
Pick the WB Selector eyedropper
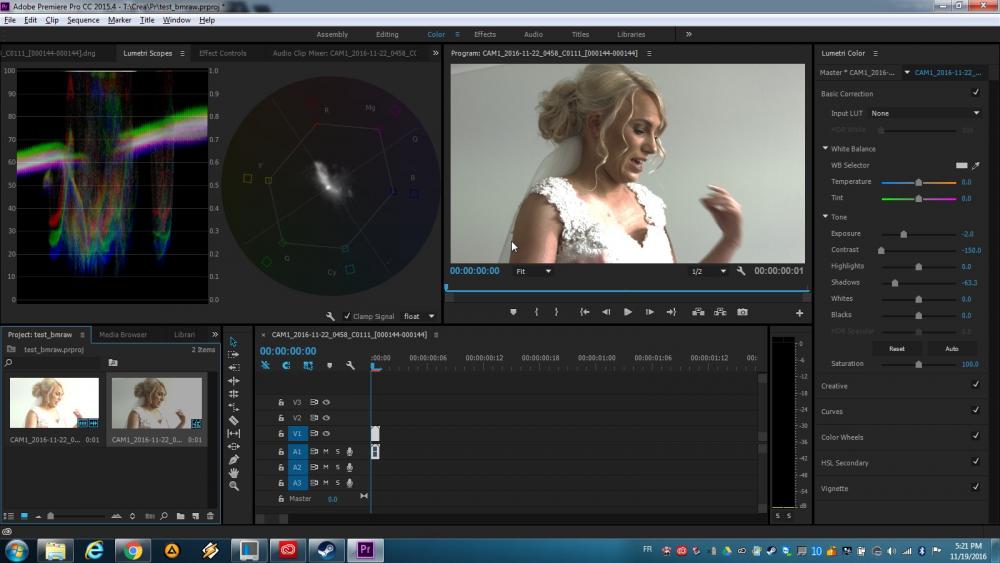coord(975,166)
